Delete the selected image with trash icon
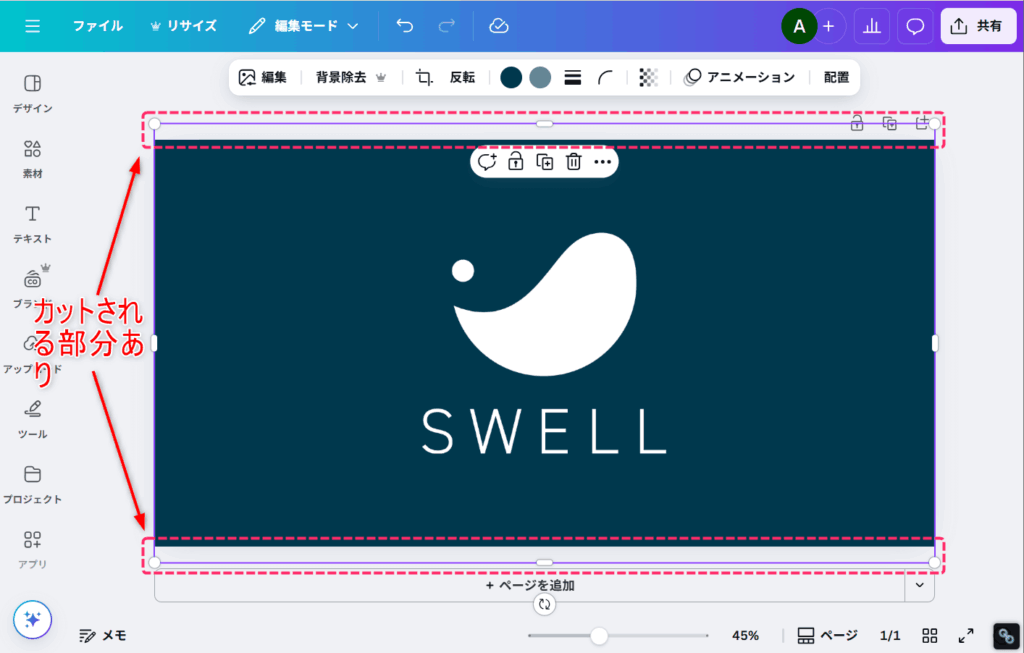1024x653 pixels. [573, 162]
